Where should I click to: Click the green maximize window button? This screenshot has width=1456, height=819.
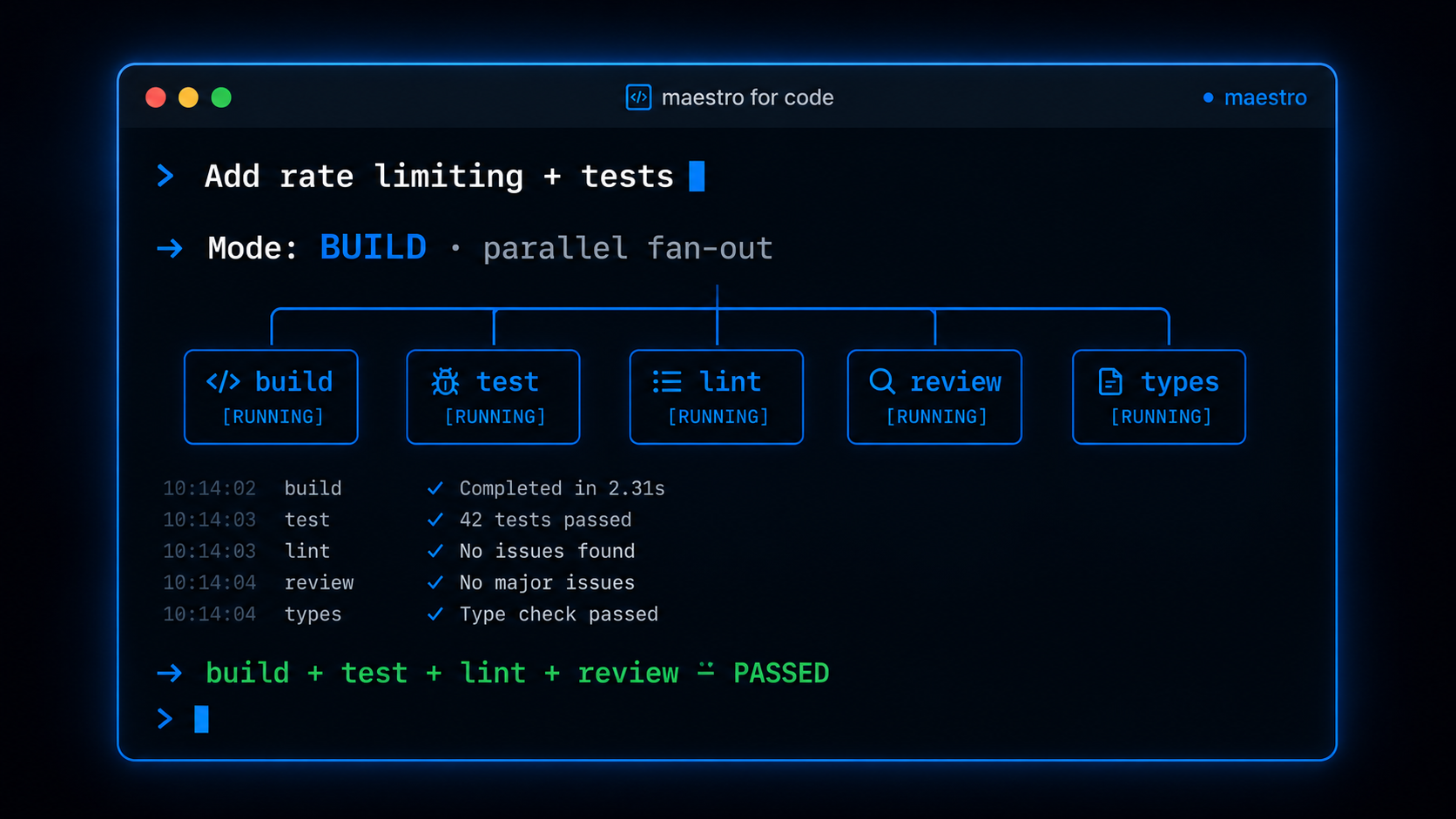point(221,97)
